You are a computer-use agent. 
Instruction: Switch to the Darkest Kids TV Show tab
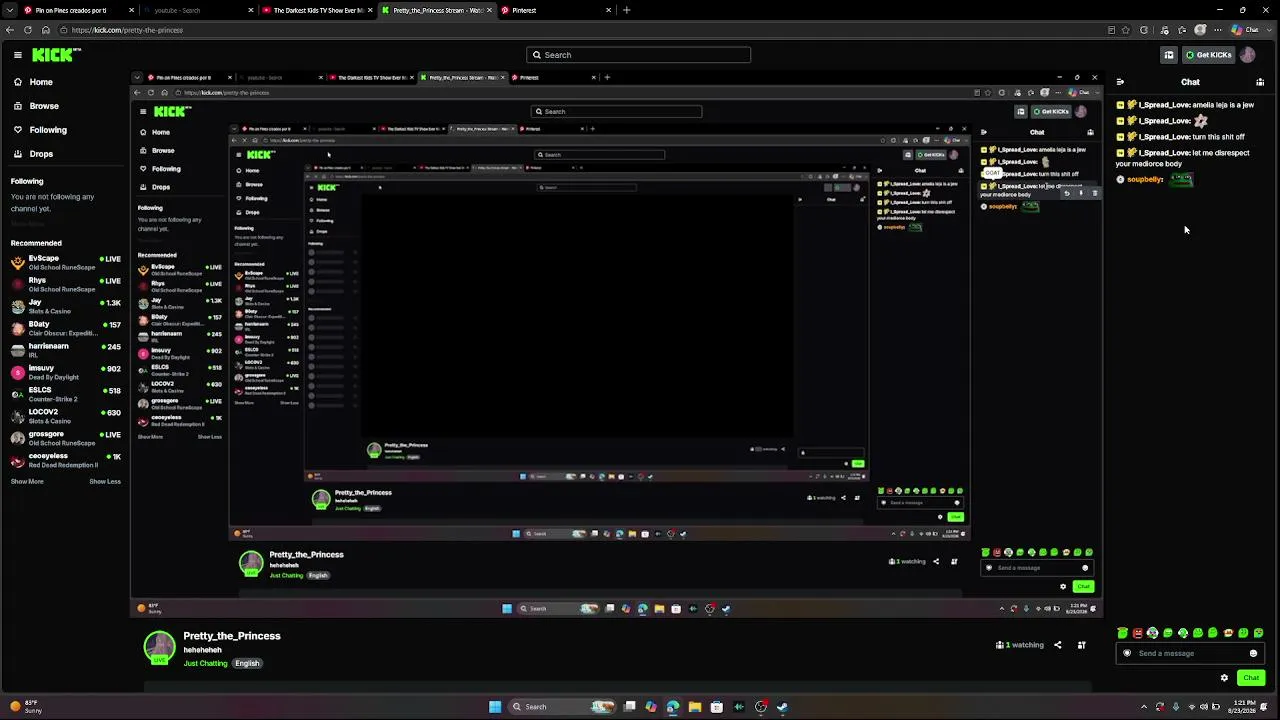pyautogui.click(x=315, y=10)
